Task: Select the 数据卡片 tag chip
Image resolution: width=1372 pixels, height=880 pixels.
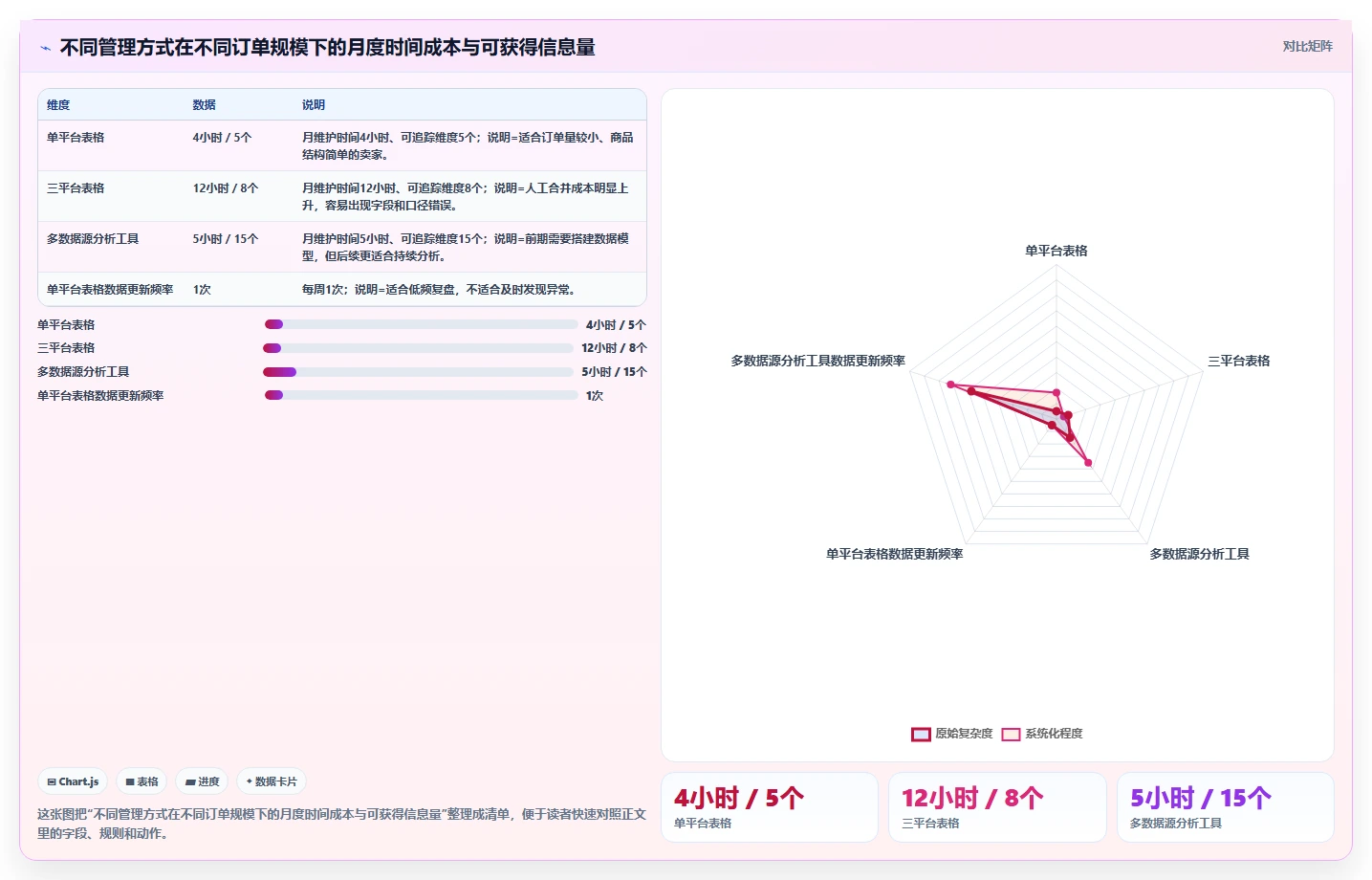Action: [x=272, y=781]
